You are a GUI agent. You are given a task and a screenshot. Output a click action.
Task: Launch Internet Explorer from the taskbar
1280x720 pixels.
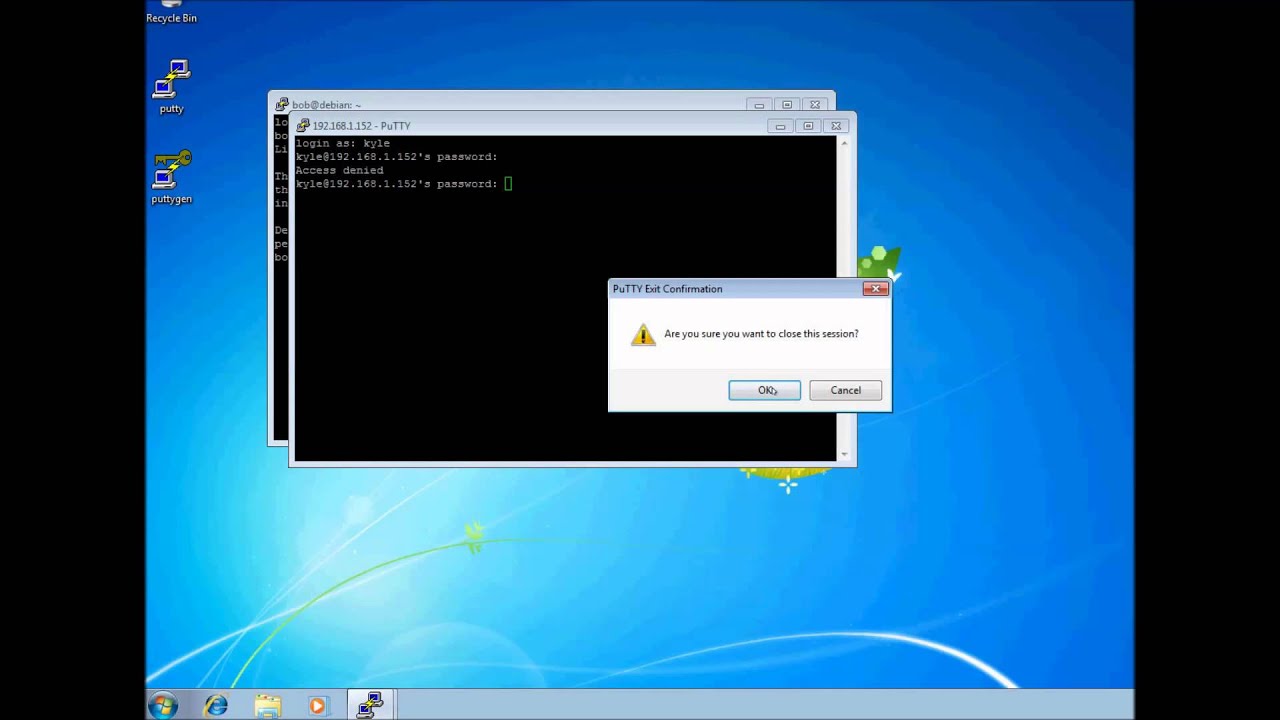[x=215, y=706]
